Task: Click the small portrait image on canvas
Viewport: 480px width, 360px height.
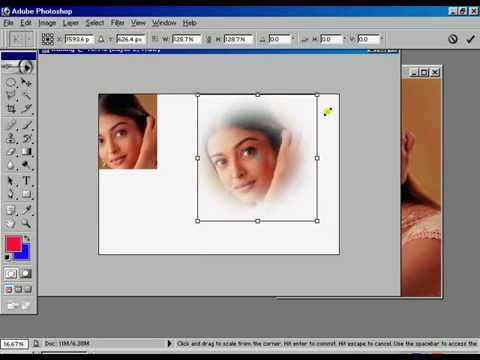Action: pos(128,131)
